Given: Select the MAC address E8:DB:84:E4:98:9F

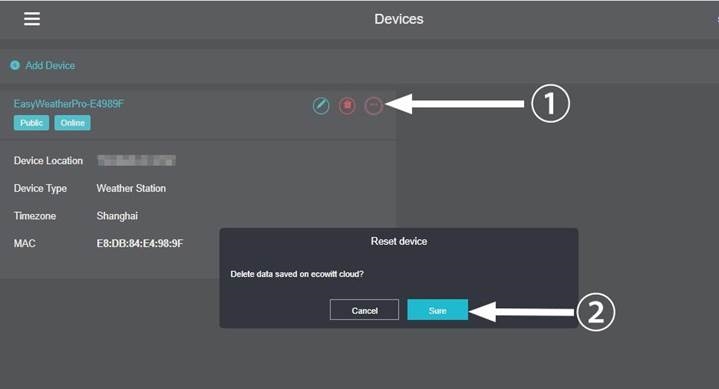Looking at the screenshot, I should coord(140,244).
